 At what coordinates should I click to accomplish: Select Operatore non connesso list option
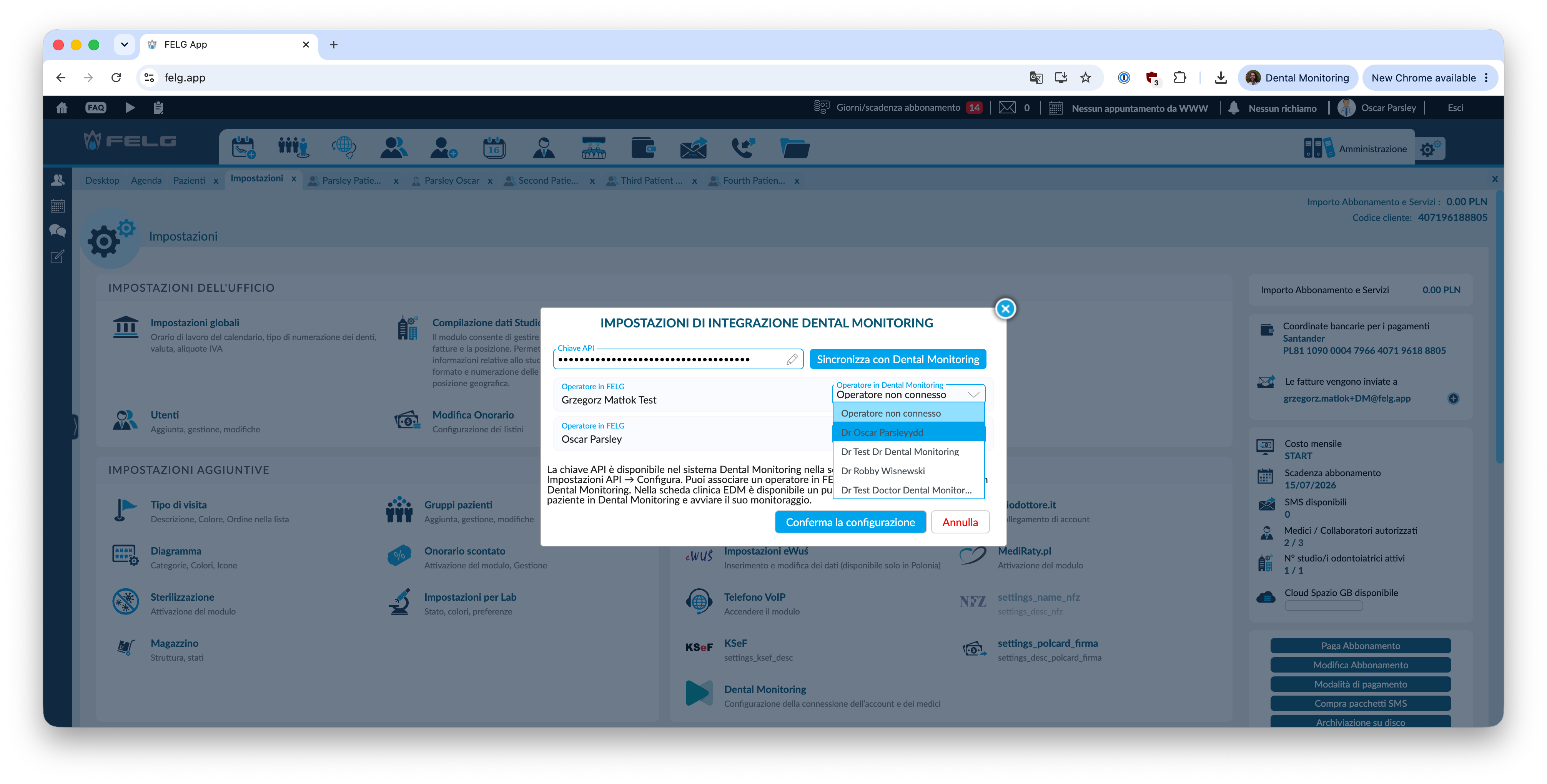pos(908,413)
